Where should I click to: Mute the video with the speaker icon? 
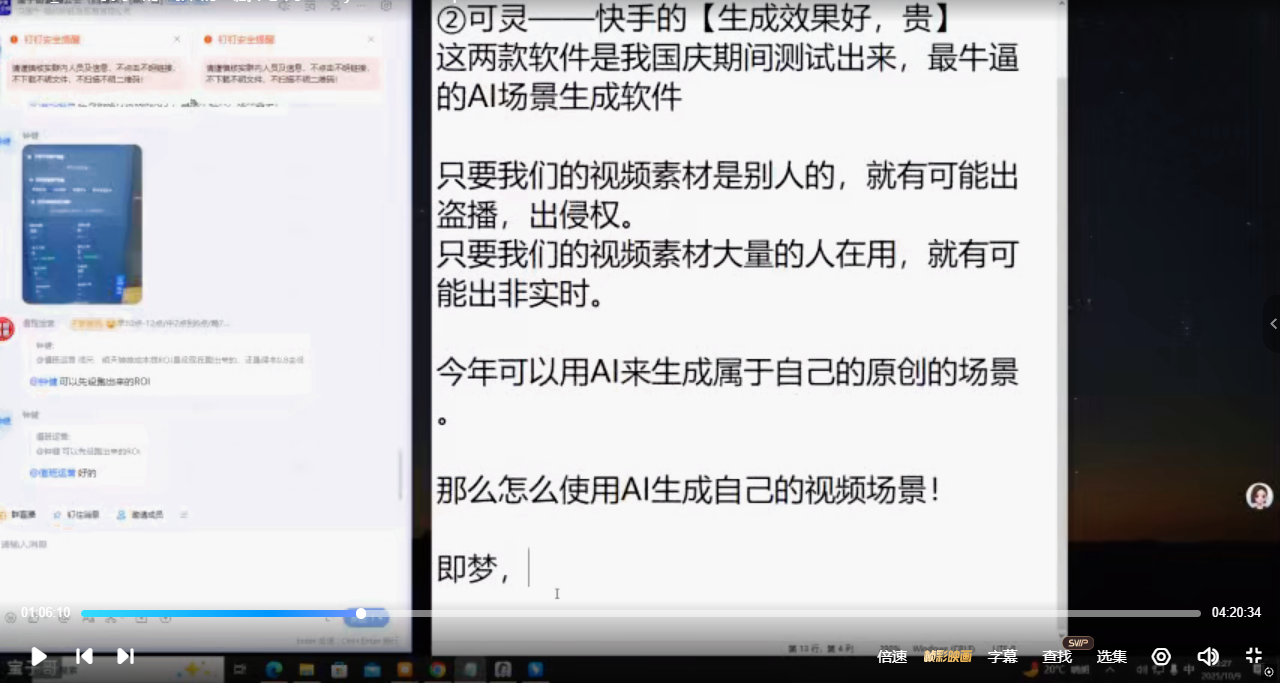tap(1207, 656)
